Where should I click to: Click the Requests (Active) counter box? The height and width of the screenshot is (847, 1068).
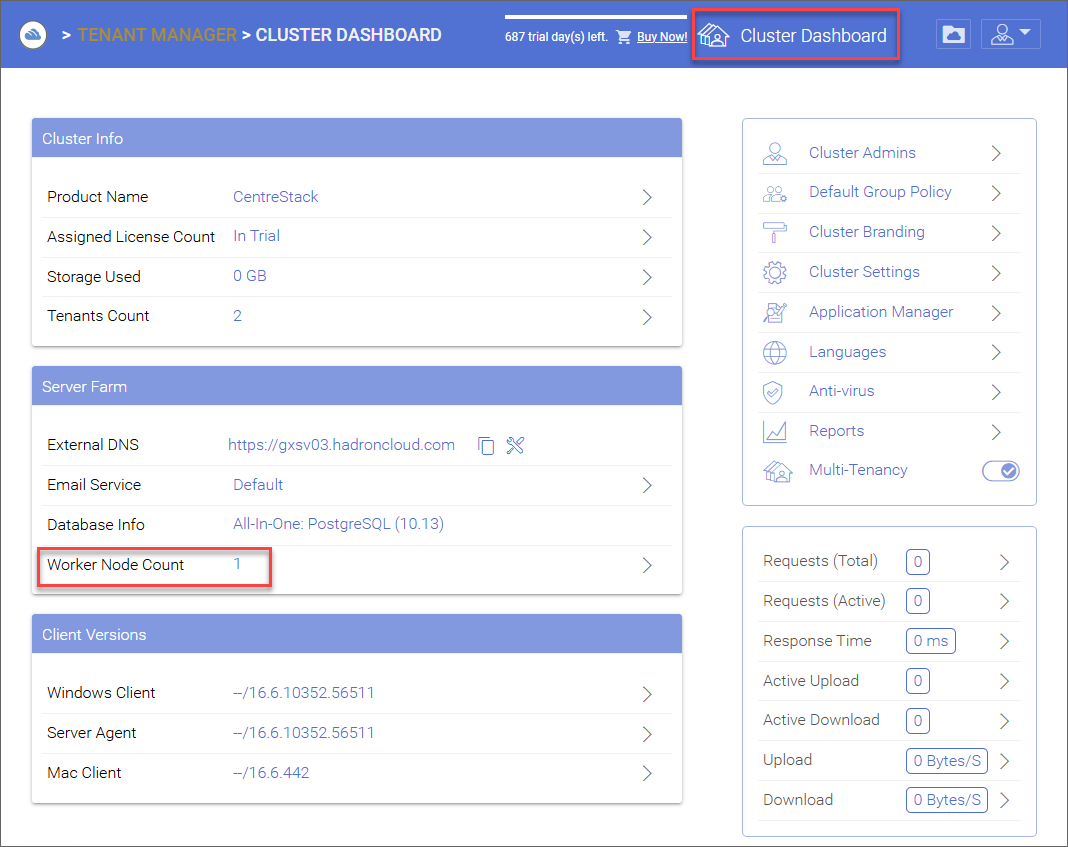click(x=917, y=601)
